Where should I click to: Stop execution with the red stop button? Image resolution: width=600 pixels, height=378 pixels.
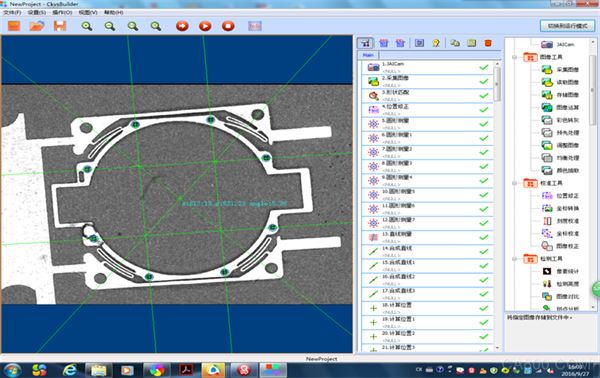[228, 26]
